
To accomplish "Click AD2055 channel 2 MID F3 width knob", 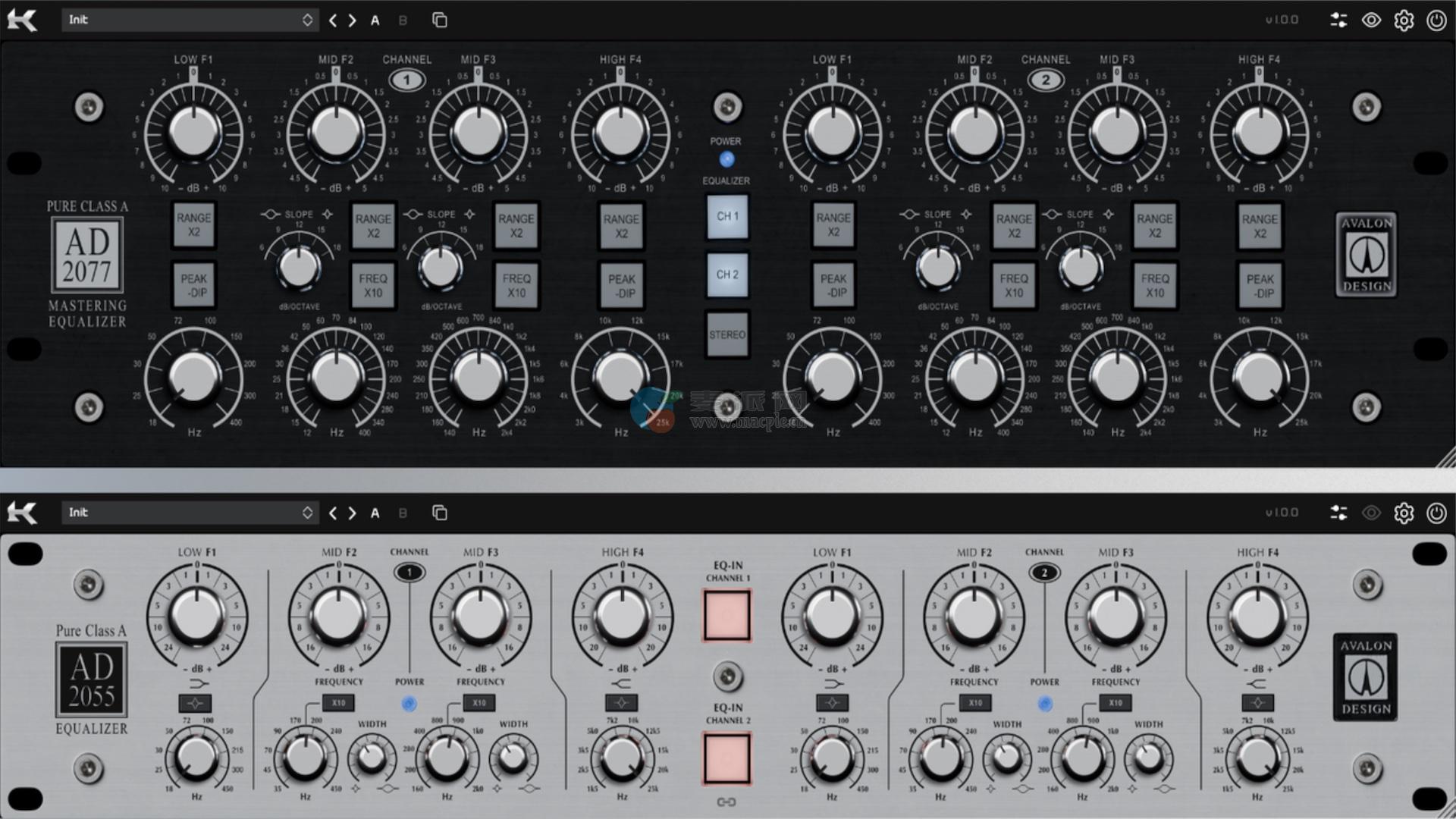I will 1148,757.
